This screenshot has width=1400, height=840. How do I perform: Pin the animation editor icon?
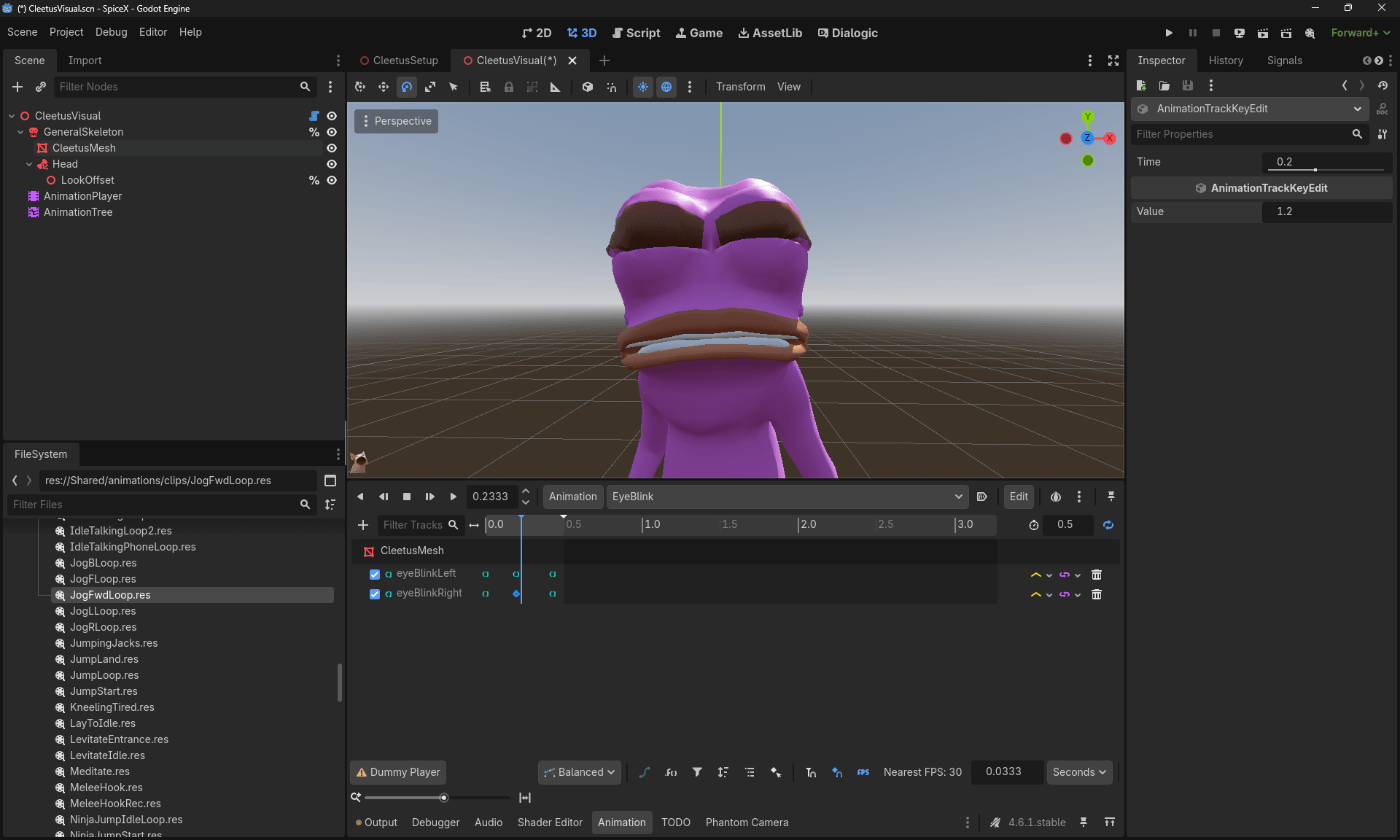pyautogui.click(x=1111, y=497)
